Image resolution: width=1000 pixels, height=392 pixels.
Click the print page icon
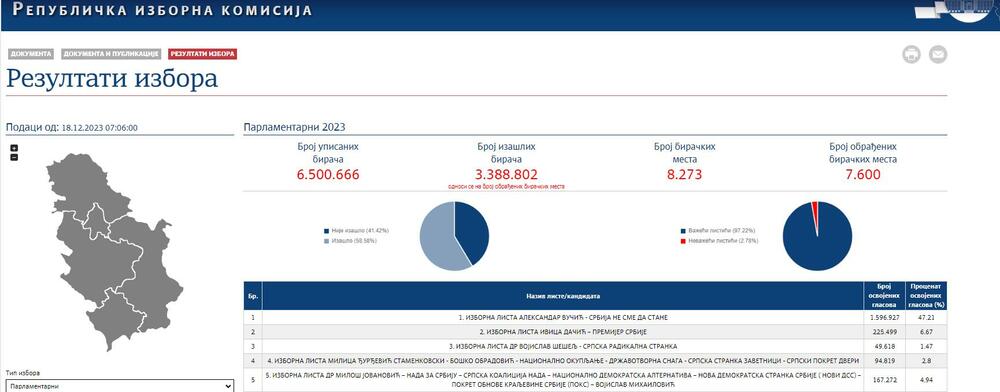[911, 55]
